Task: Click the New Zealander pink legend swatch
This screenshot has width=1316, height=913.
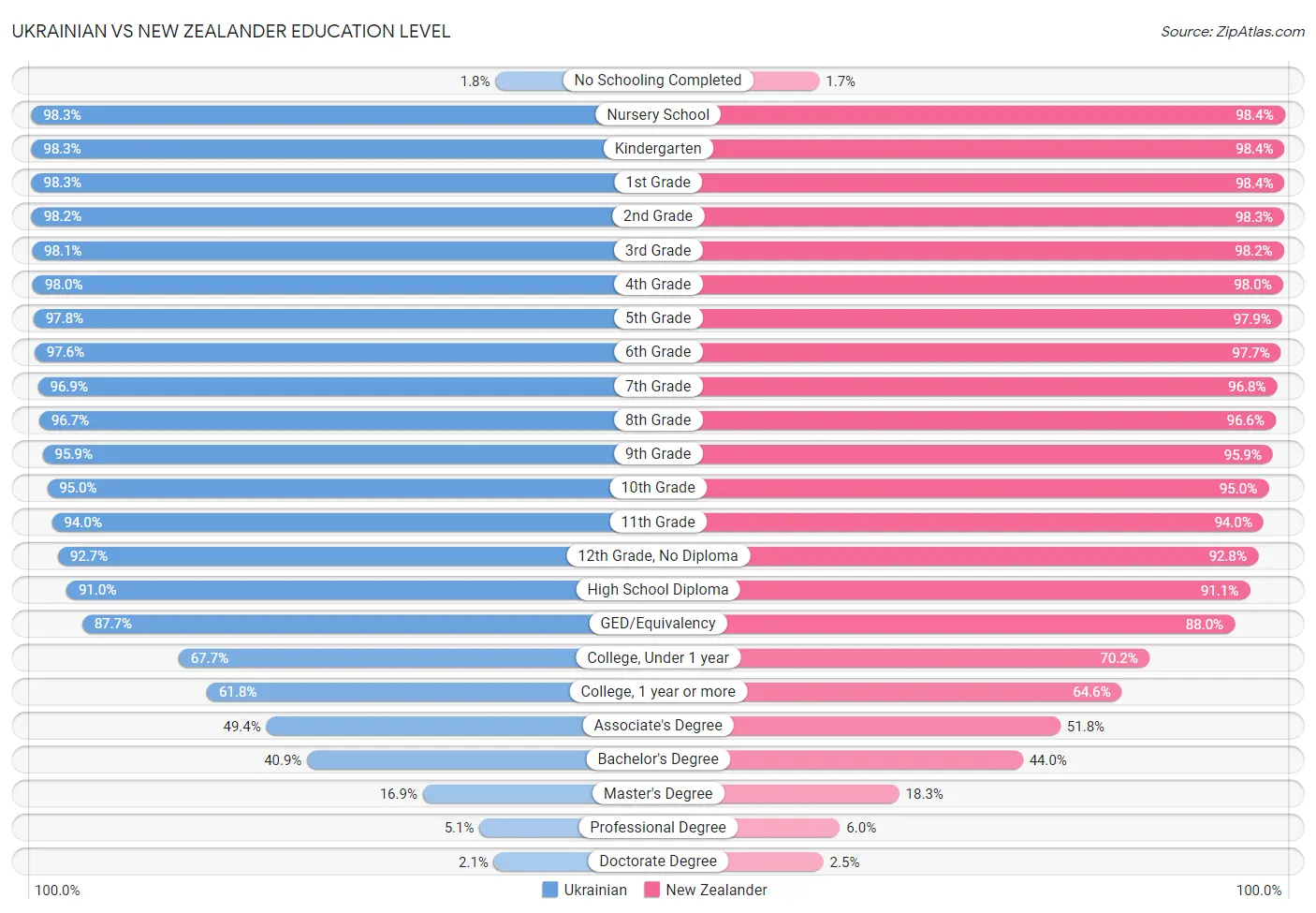Action: click(x=651, y=890)
